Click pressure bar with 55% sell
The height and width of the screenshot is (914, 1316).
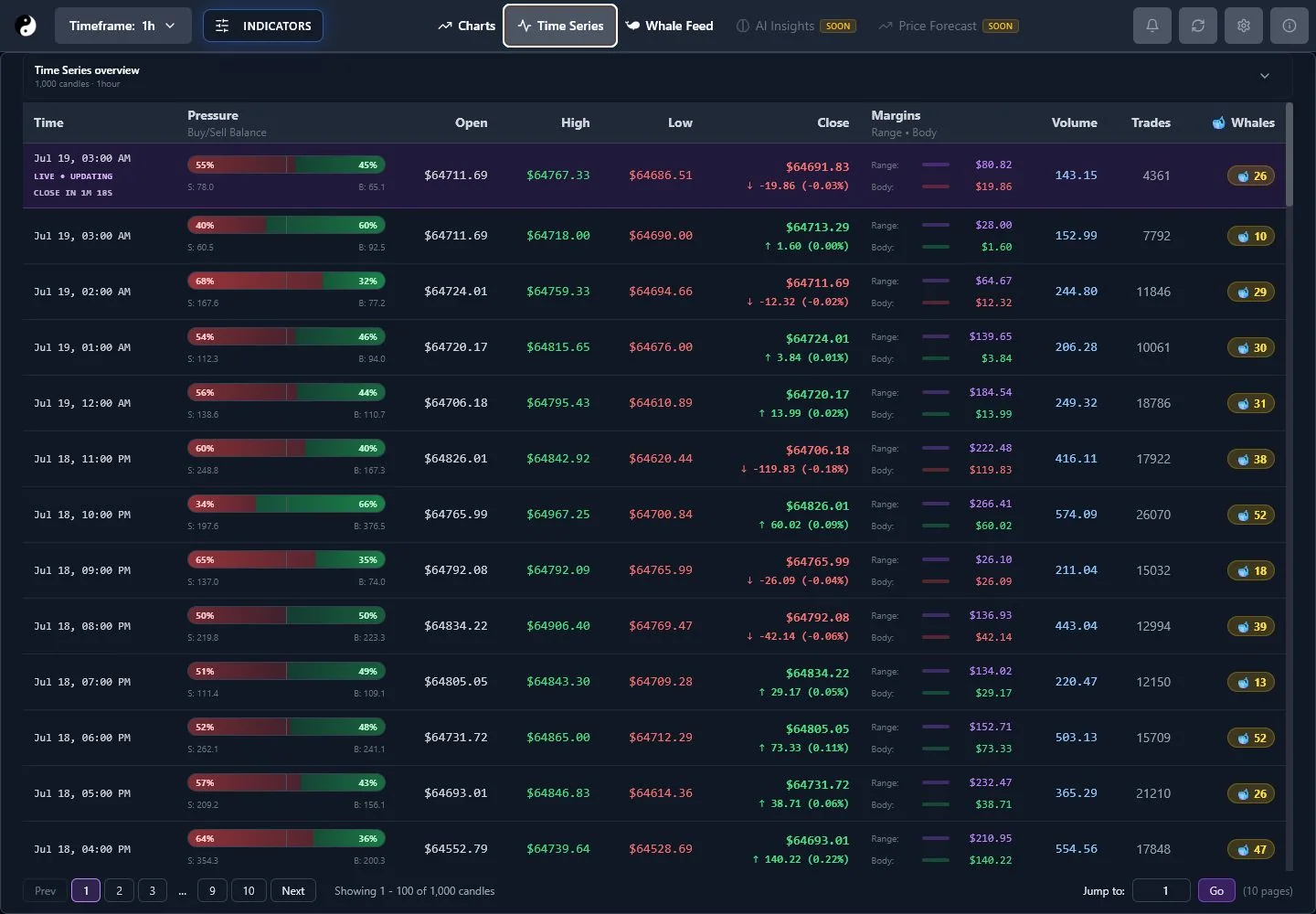(x=286, y=165)
